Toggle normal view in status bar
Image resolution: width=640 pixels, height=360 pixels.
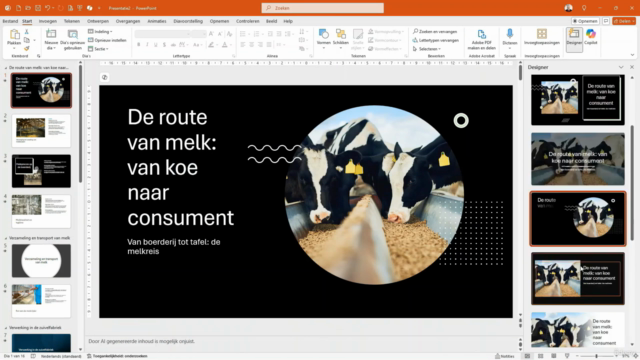tap(527, 356)
